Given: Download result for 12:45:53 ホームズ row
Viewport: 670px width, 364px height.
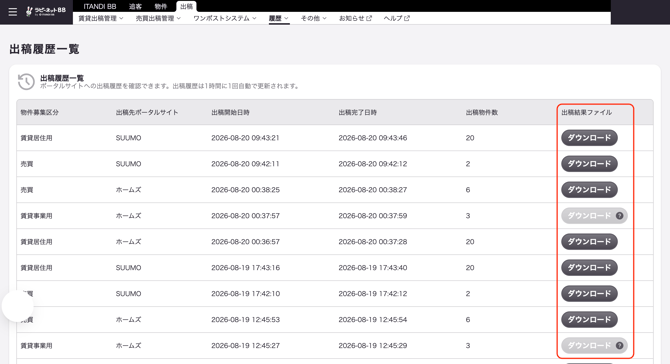Looking at the screenshot, I should [589, 320].
